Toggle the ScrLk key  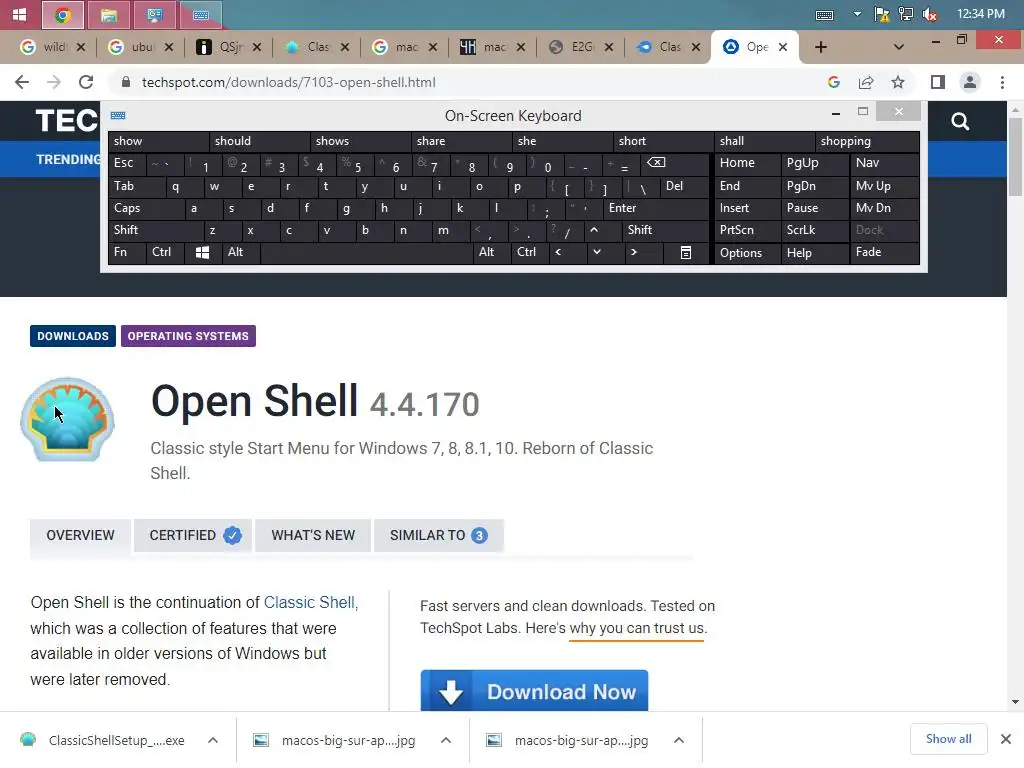click(x=814, y=230)
